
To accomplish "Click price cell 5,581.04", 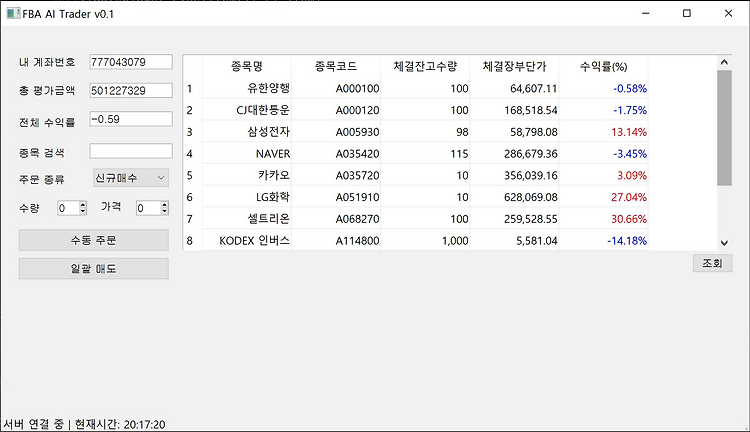I will (514, 241).
